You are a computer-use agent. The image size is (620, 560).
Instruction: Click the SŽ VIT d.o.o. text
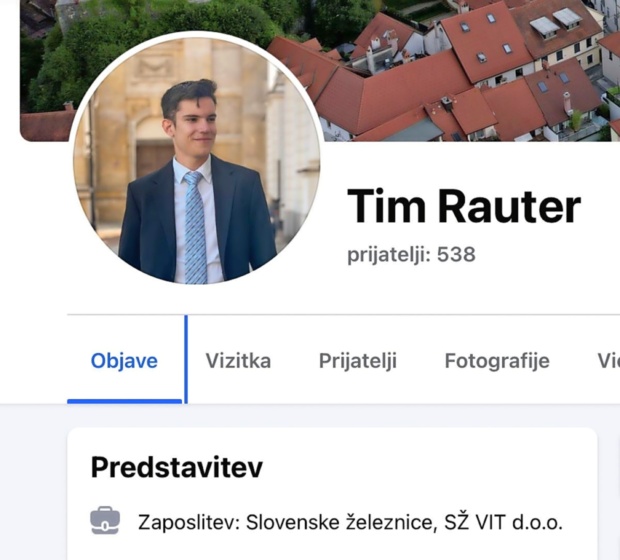tap(503, 522)
